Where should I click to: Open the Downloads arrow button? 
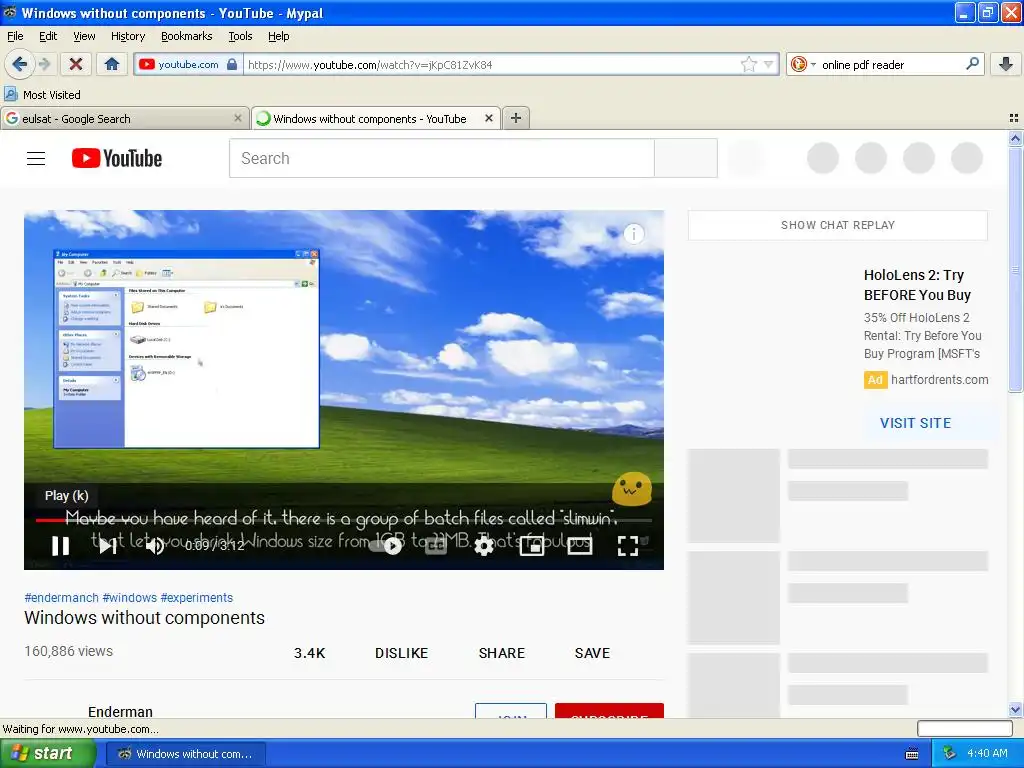tap(1006, 64)
